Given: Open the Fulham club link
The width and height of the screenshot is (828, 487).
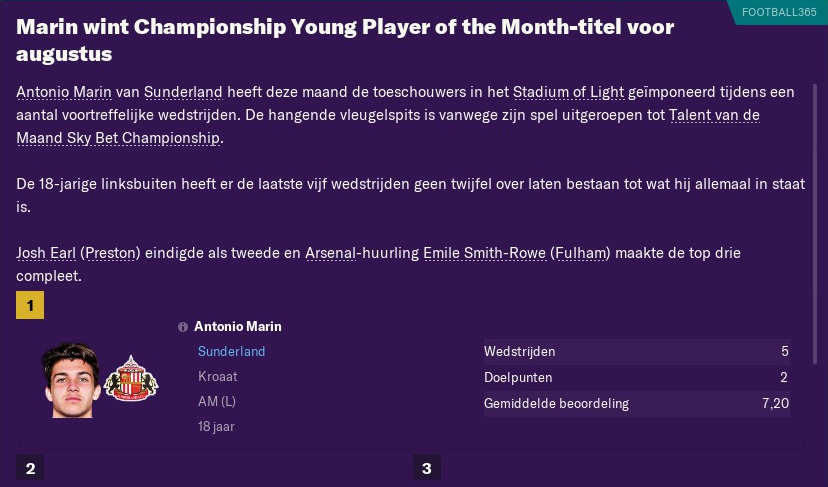Looking at the screenshot, I should click(580, 253).
